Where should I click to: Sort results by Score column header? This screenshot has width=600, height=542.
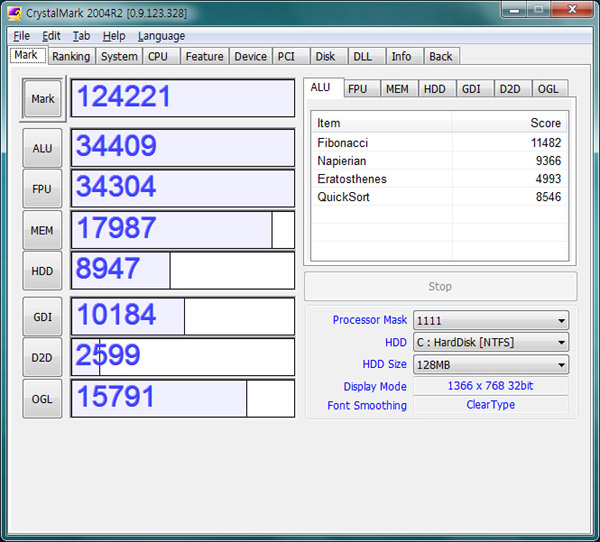[x=509, y=123]
